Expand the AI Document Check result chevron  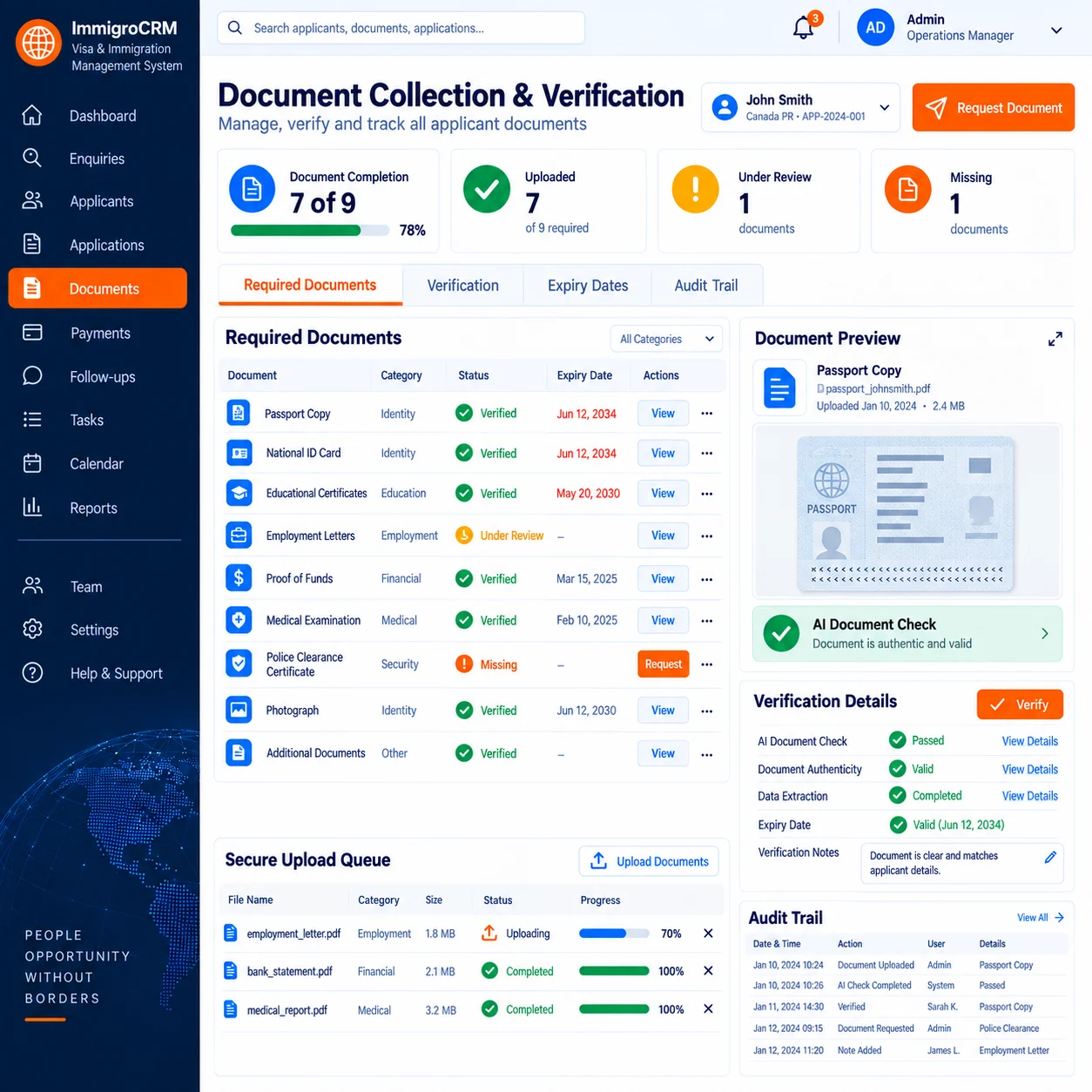pyautogui.click(x=1045, y=634)
